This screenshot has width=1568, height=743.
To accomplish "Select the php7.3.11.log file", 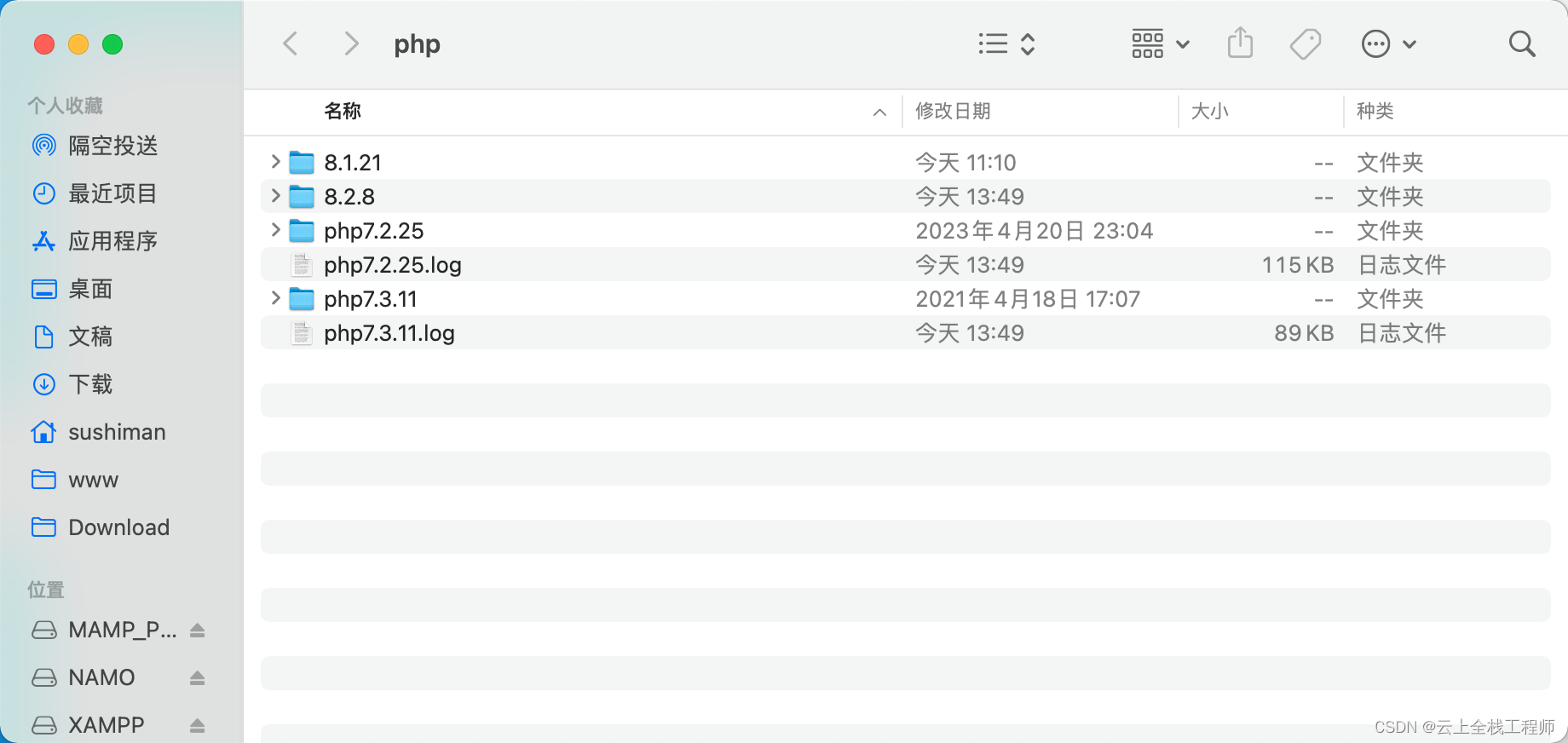I will click(x=389, y=333).
